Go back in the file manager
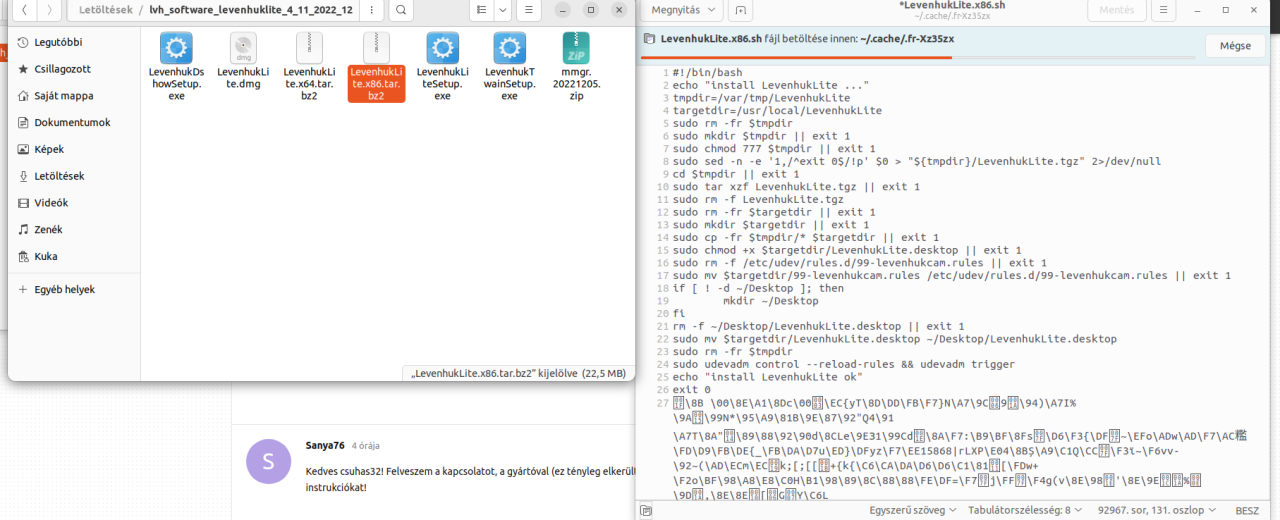The width and height of the screenshot is (1280, 520). [x=25, y=10]
